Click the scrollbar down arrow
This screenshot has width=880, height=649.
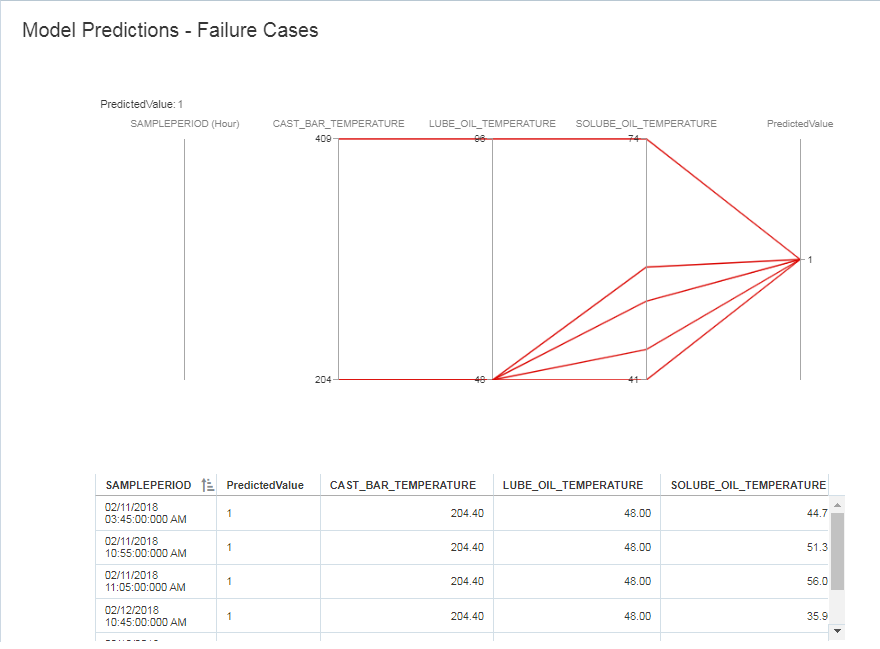tap(836, 630)
